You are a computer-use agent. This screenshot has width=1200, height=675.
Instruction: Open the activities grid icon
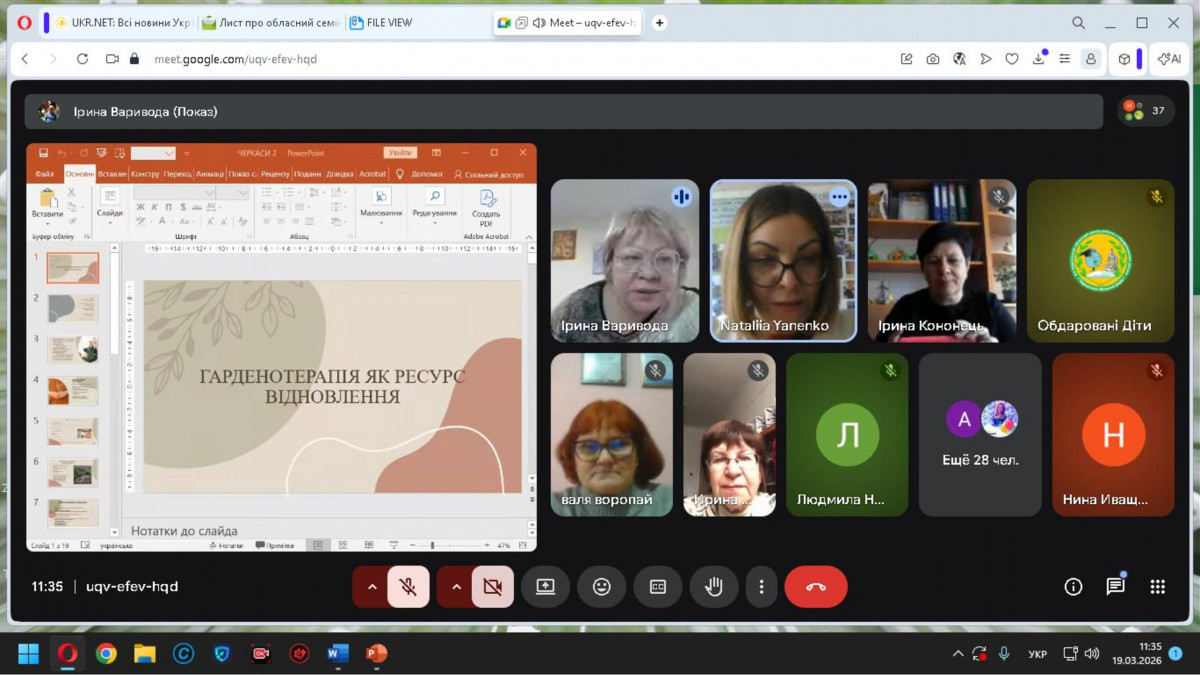click(1157, 587)
